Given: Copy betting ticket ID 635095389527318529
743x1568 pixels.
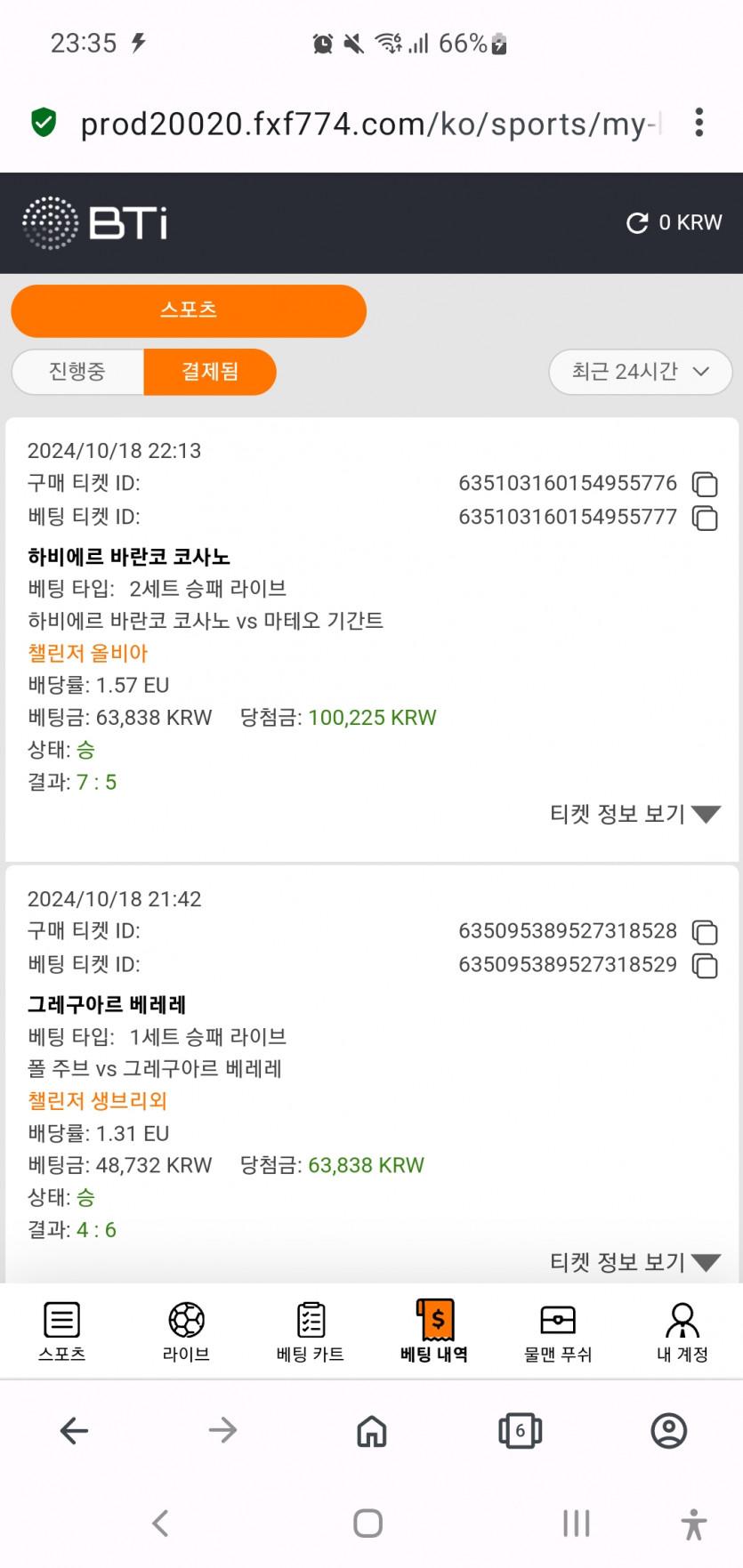Looking at the screenshot, I should pos(705,965).
